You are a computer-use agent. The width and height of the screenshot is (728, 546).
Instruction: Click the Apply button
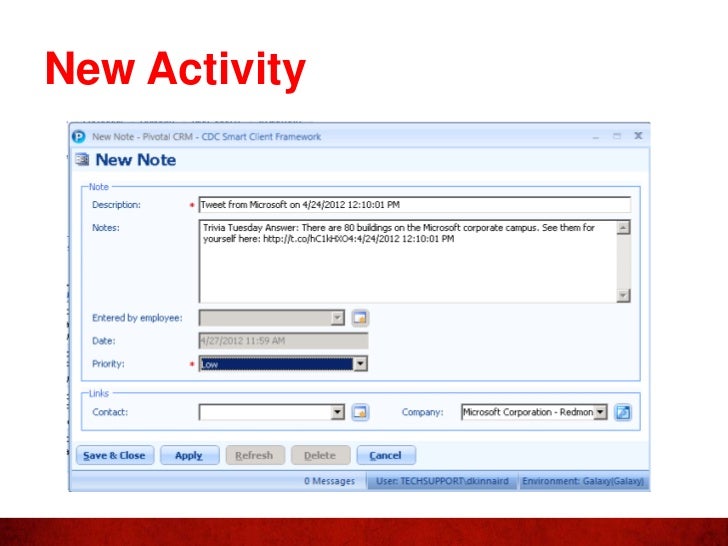tap(189, 455)
